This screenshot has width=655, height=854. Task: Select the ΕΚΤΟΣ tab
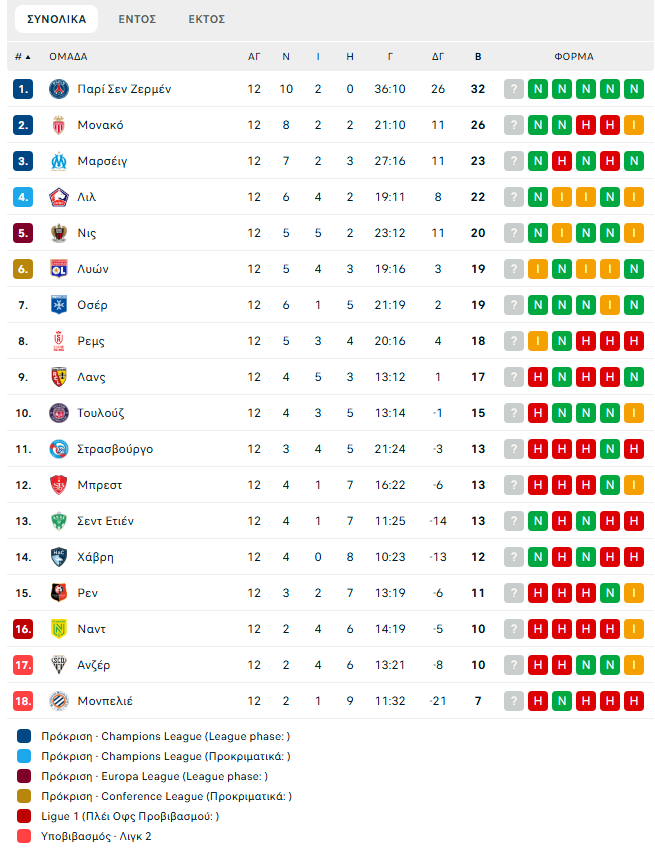tap(207, 19)
